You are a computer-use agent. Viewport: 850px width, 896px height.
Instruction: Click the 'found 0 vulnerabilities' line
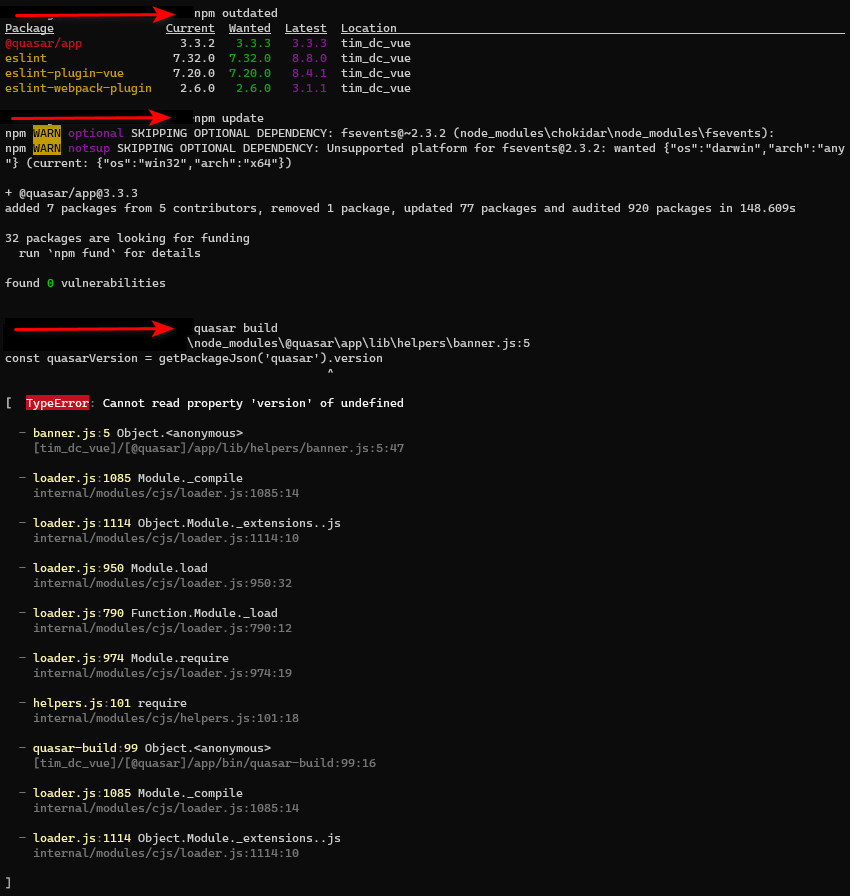85,283
